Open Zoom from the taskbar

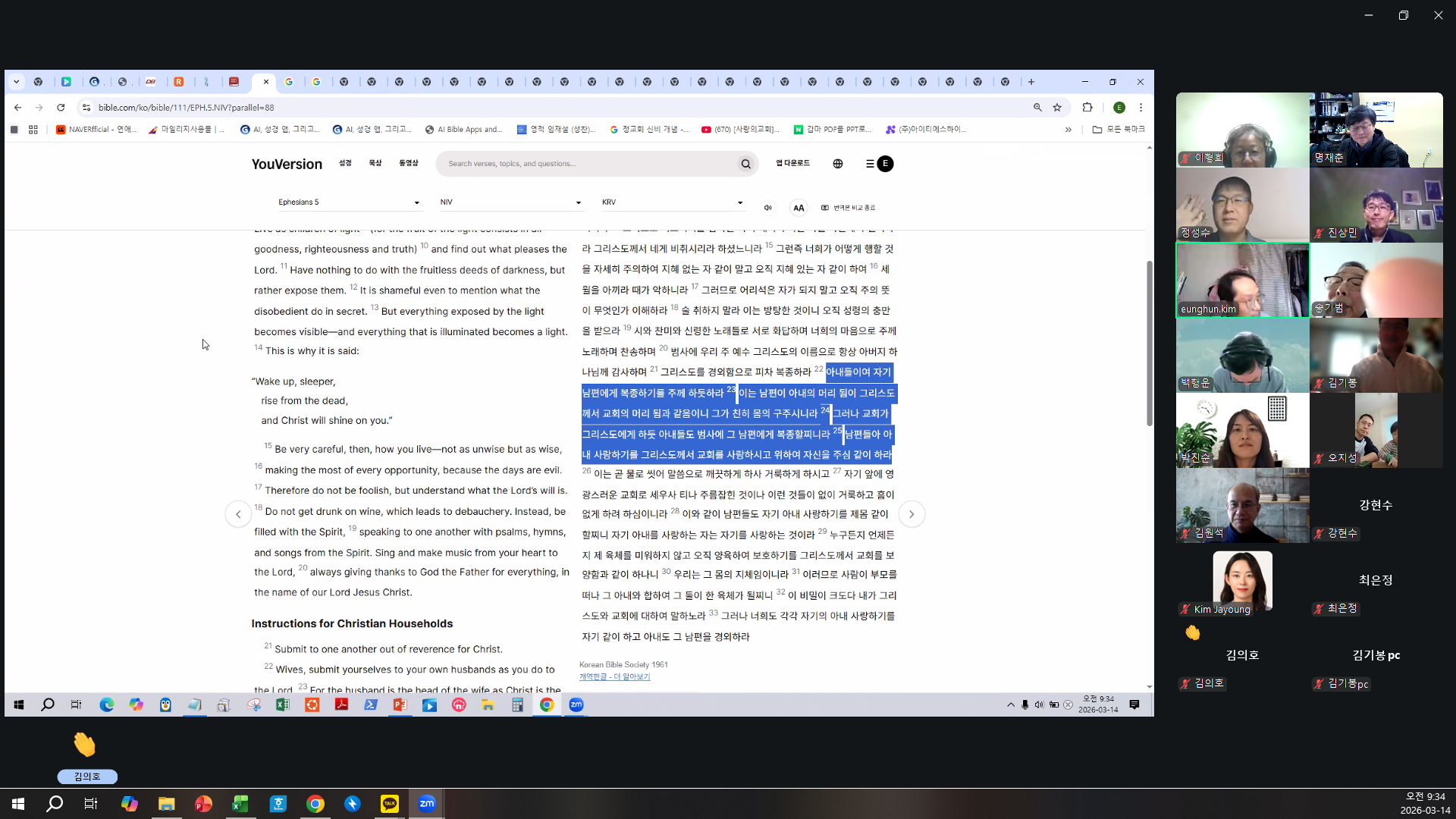click(427, 804)
